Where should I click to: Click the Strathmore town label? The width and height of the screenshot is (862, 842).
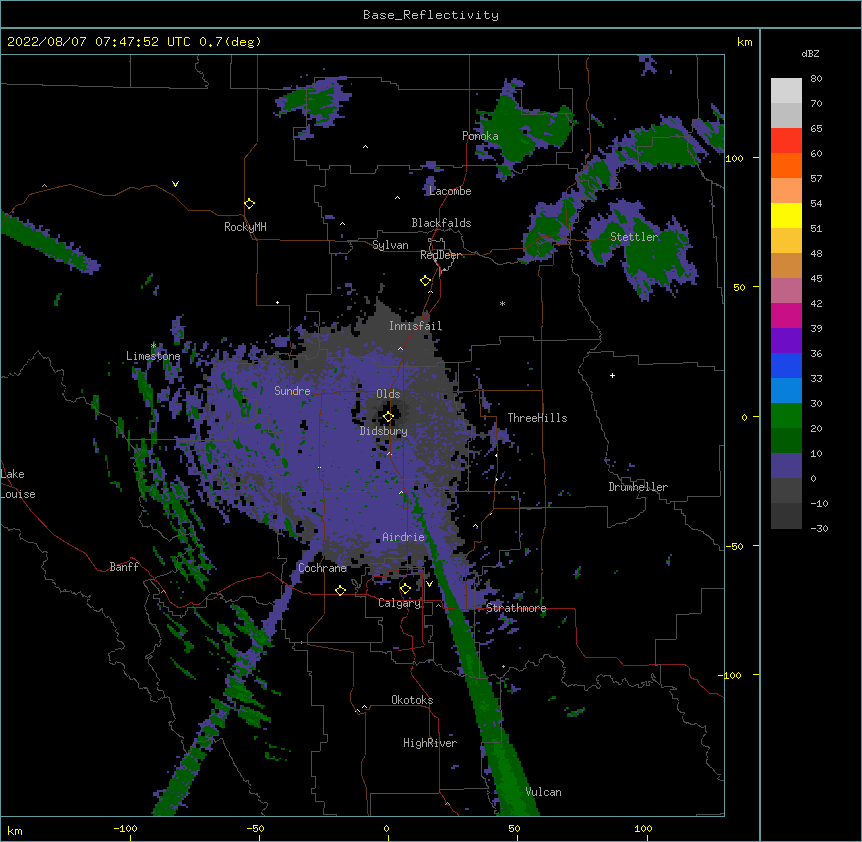(x=516, y=608)
